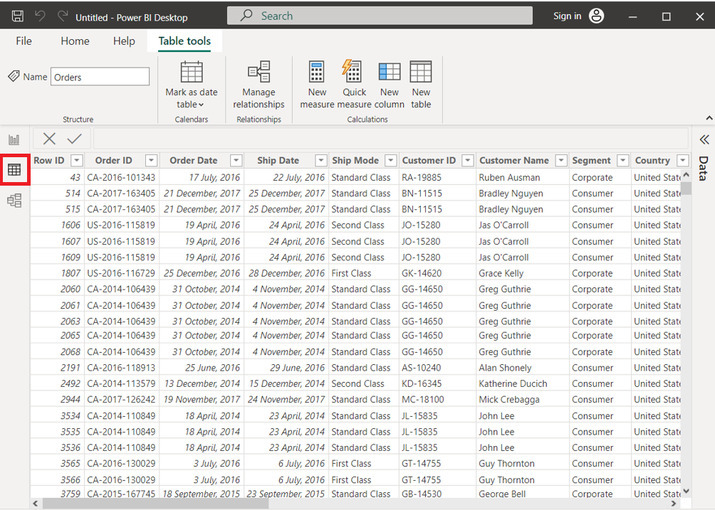
Task: Open the Report view icon in sidebar
Action: tap(14, 139)
